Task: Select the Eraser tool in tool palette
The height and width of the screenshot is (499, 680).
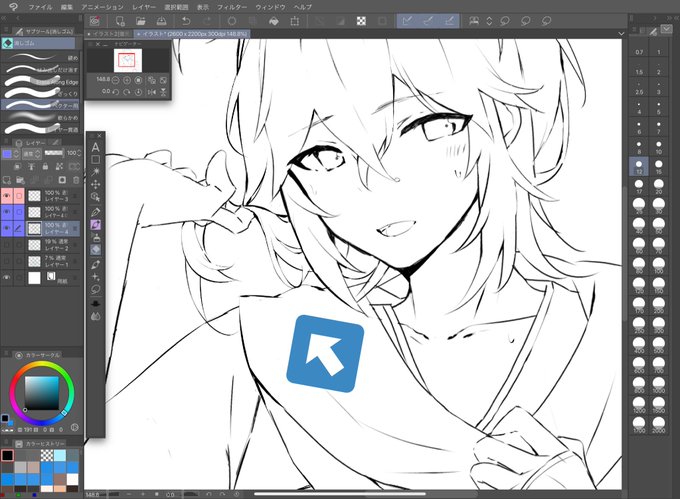Action: coord(95,250)
